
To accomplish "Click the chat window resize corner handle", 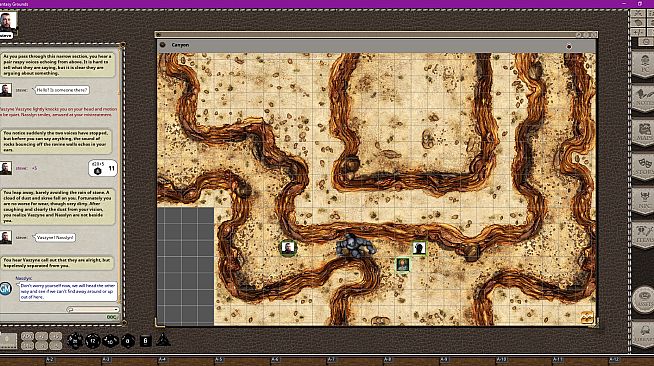I will click(123, 323).
